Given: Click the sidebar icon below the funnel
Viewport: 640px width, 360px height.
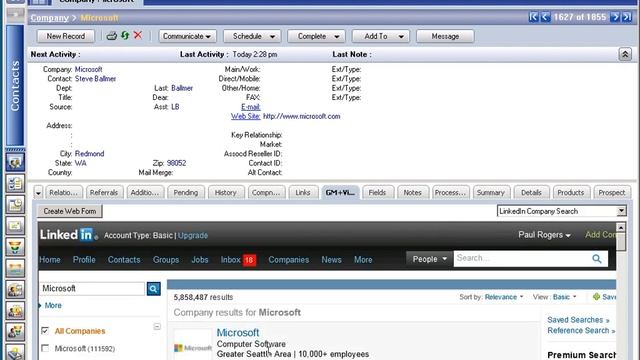Looking at the screenshot, I should pos(15,269).
